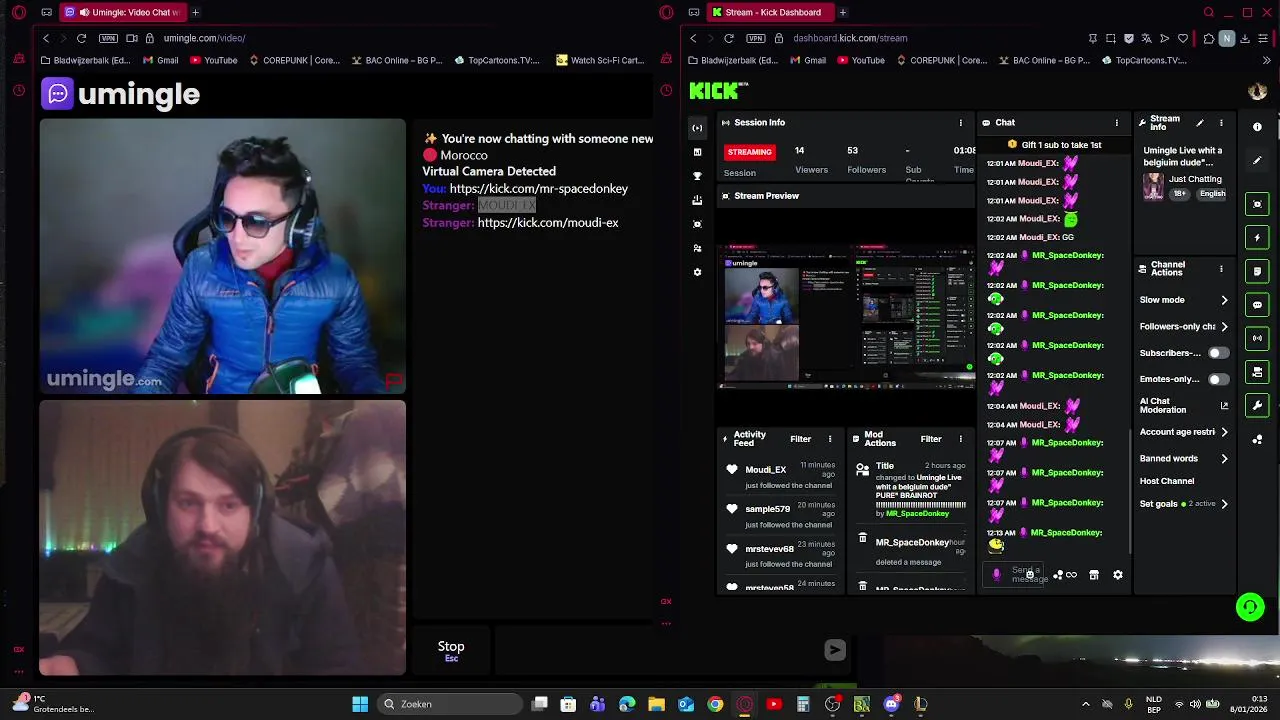
Task: Open the analytics chart icon in Kick sidebar
Action: 697,152
